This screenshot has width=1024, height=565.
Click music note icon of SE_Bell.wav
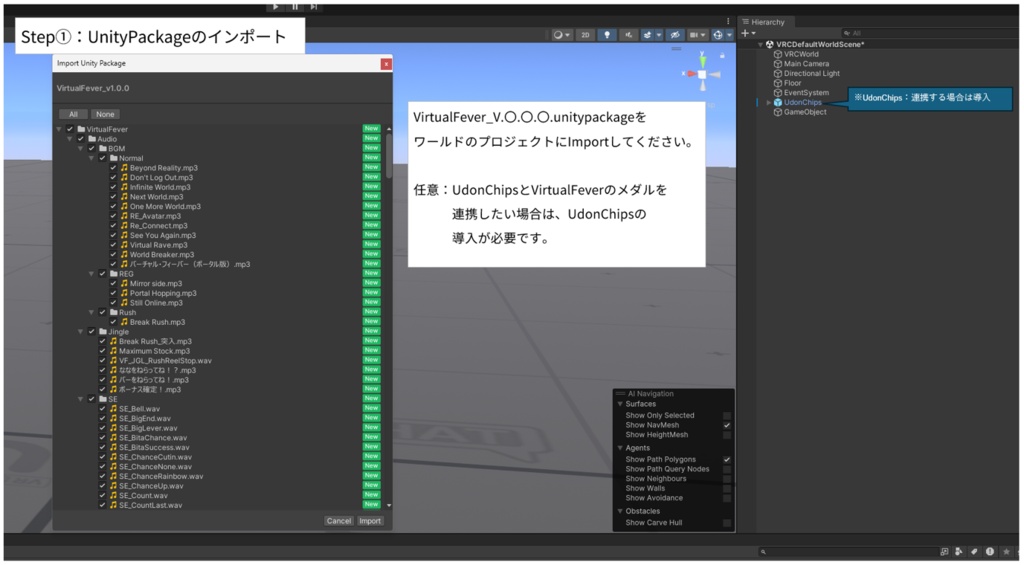click(114, 409)
